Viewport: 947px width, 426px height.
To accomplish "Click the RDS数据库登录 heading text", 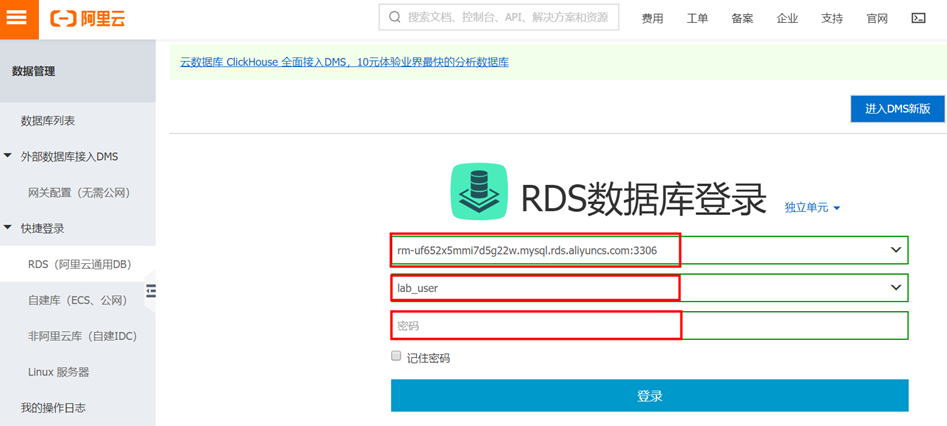I will tap(644, 198).
